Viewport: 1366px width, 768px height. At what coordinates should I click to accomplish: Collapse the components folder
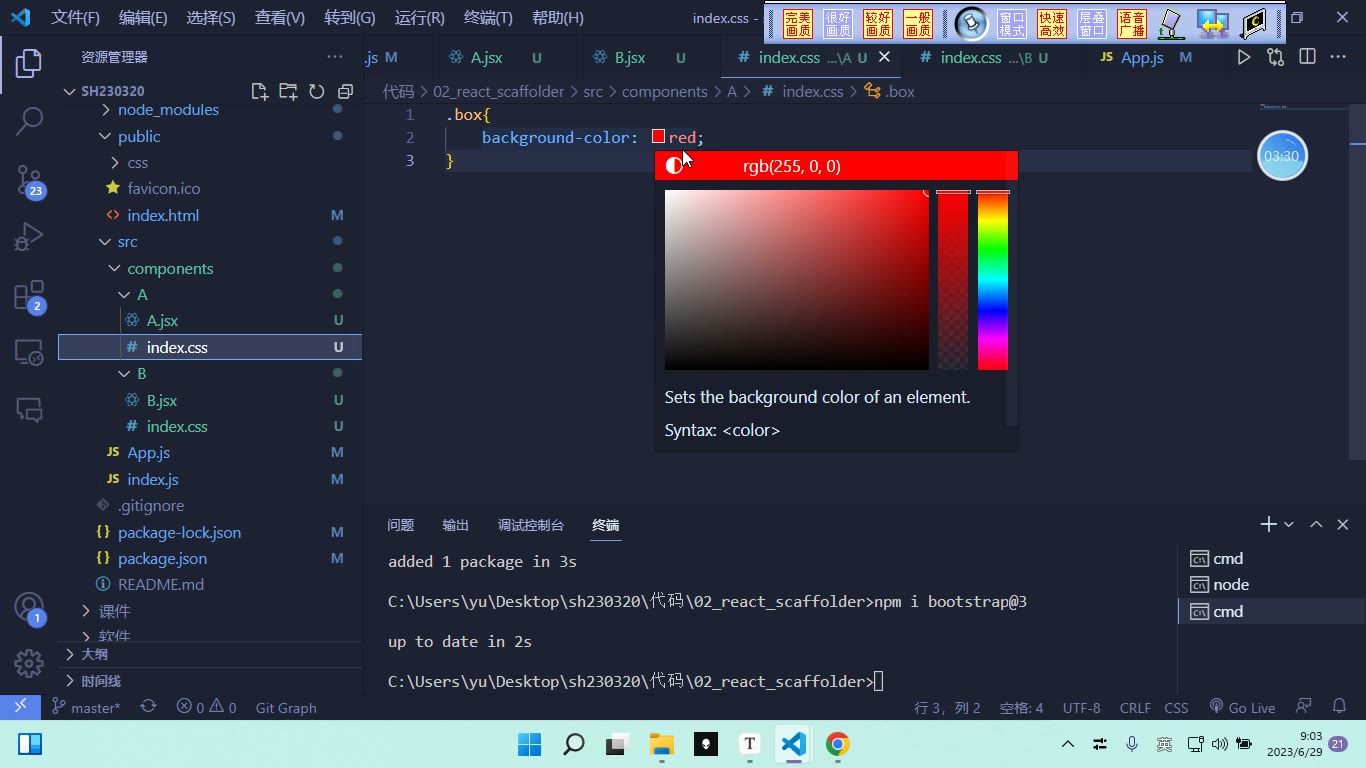point(115,268)
